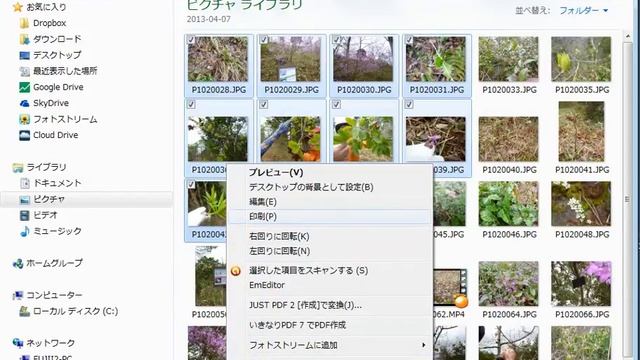
Task: Click the 2013-04-07 date label
Action: (x=209, y=19)
